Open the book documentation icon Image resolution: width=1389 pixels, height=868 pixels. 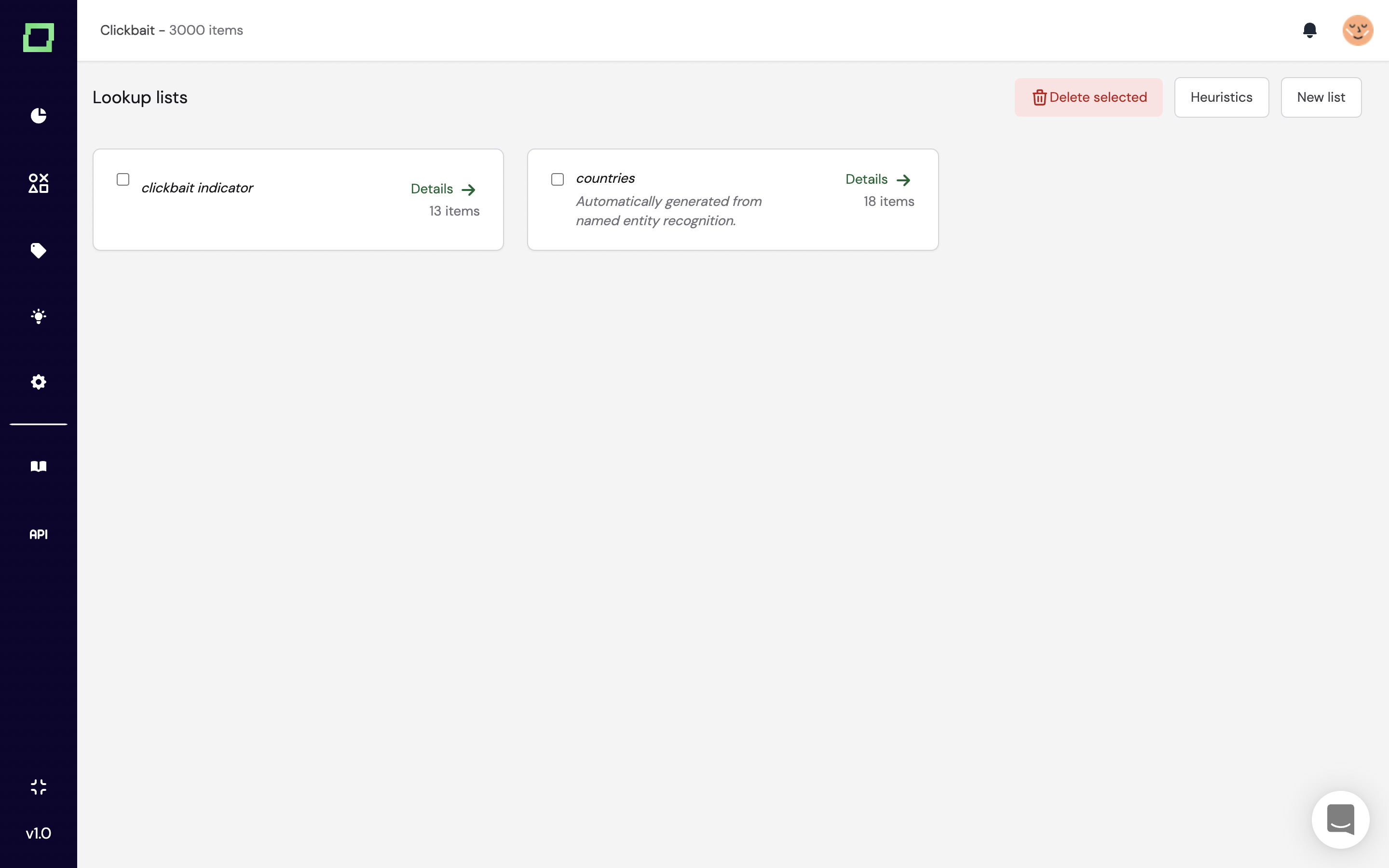[39, 466]
